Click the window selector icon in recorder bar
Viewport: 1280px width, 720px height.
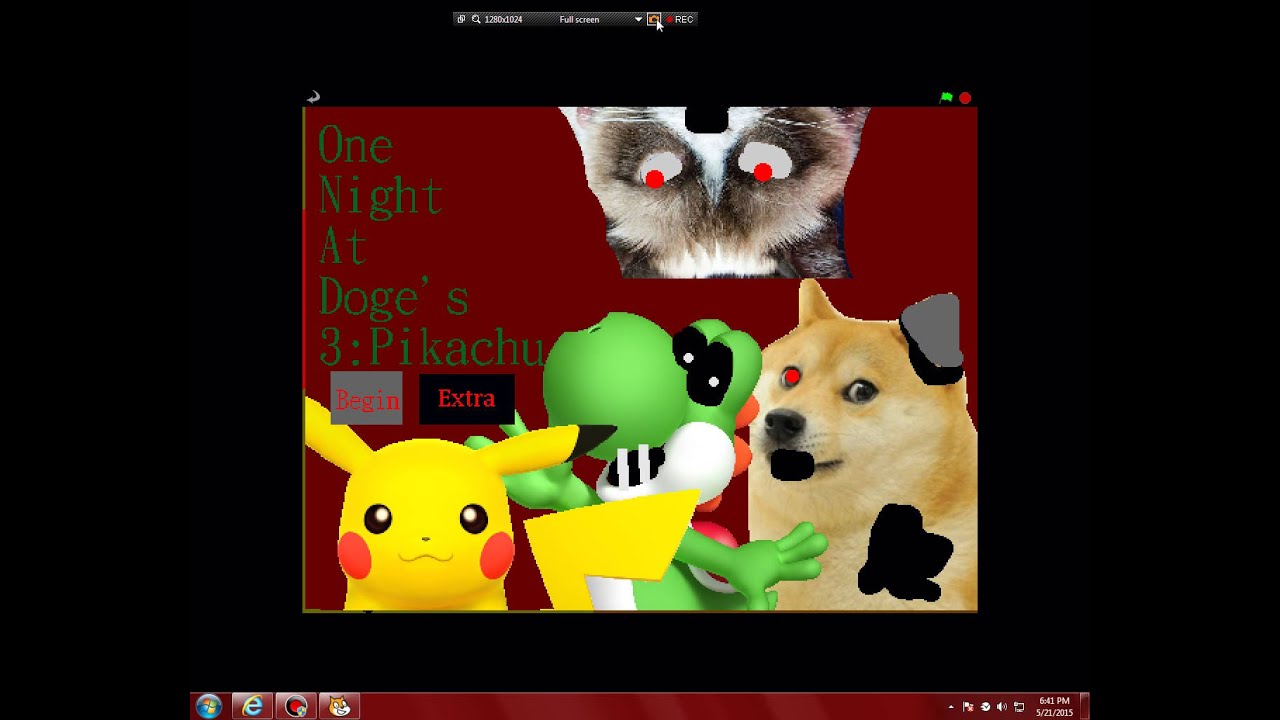point(461,19)
